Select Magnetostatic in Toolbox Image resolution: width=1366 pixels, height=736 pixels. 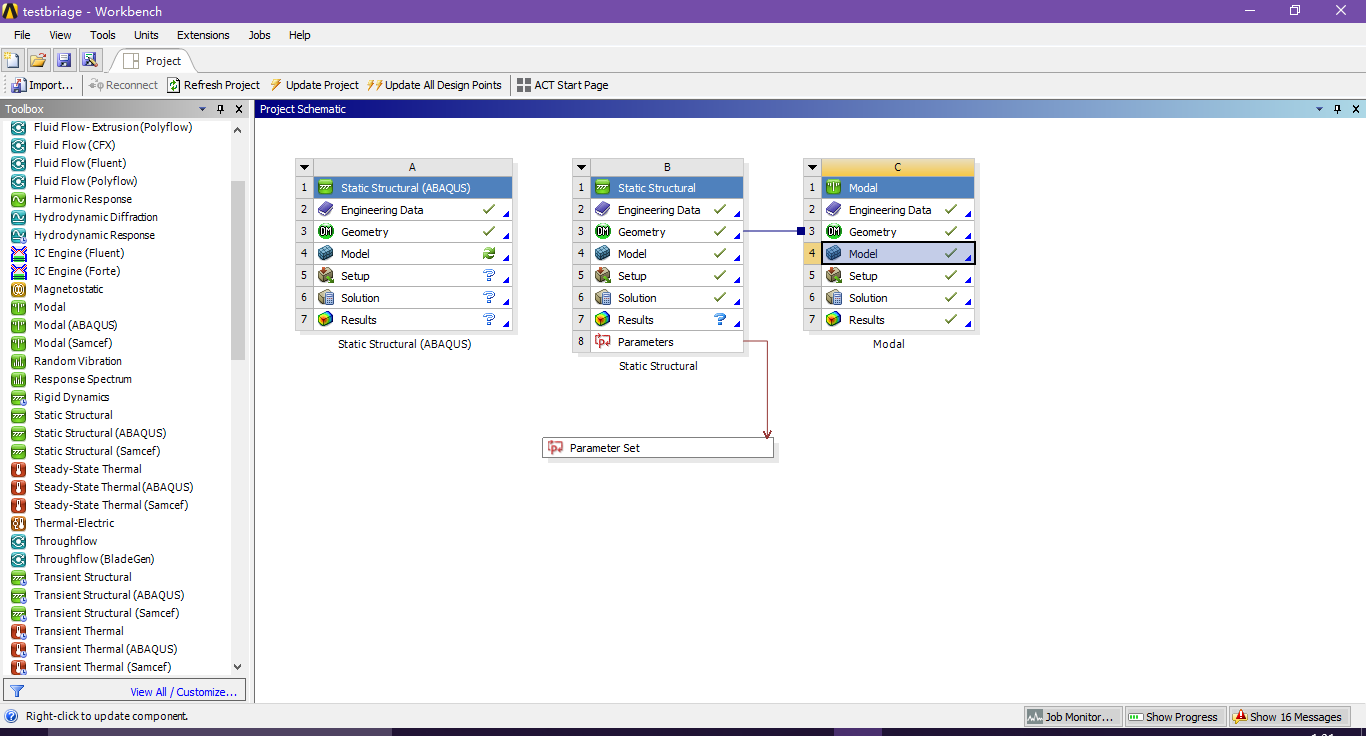(68, 289)
